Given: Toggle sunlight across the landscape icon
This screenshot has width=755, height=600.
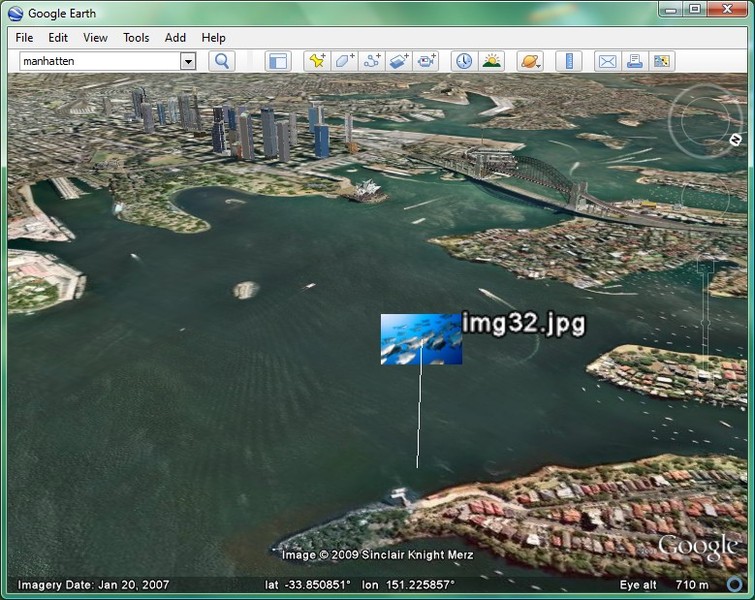Looking at the screenshot, I should click(x=491, y=61).
